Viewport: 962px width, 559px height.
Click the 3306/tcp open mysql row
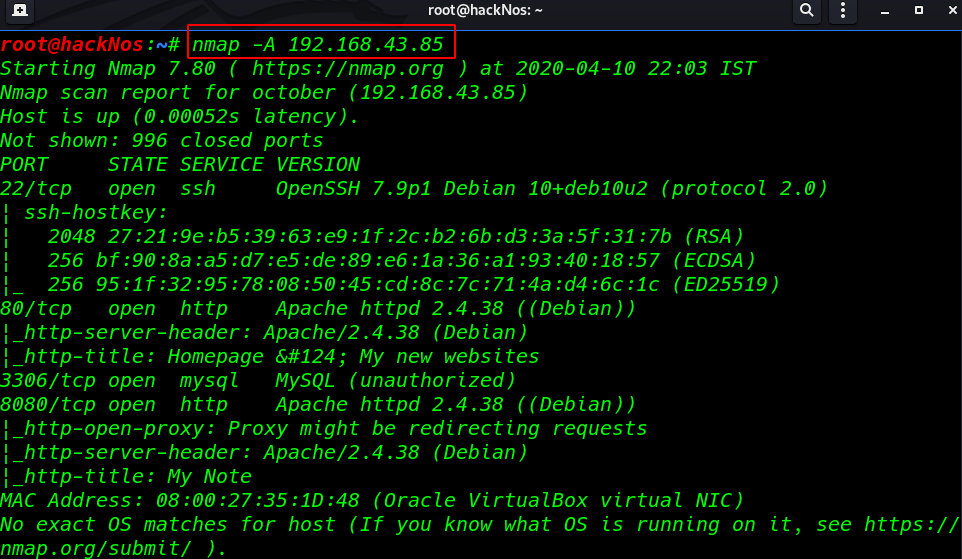coord(258,380)
